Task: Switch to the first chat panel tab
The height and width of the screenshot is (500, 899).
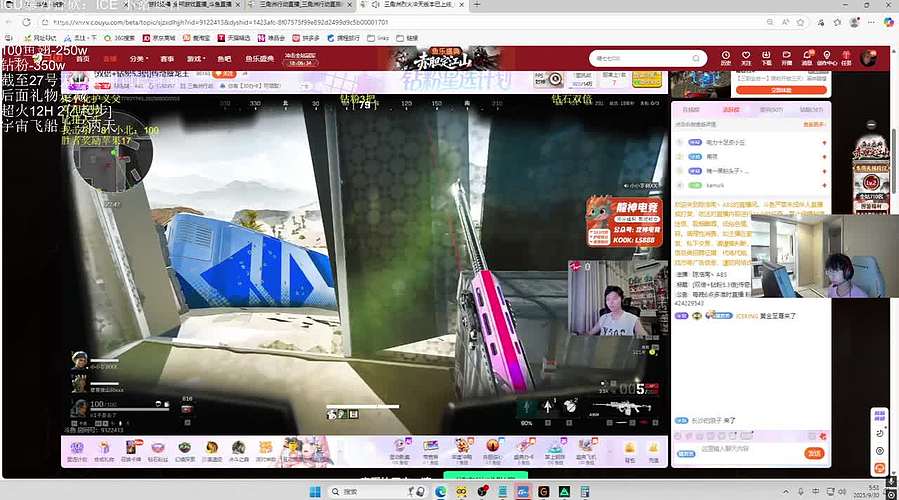Action: (x=691, y=110)
